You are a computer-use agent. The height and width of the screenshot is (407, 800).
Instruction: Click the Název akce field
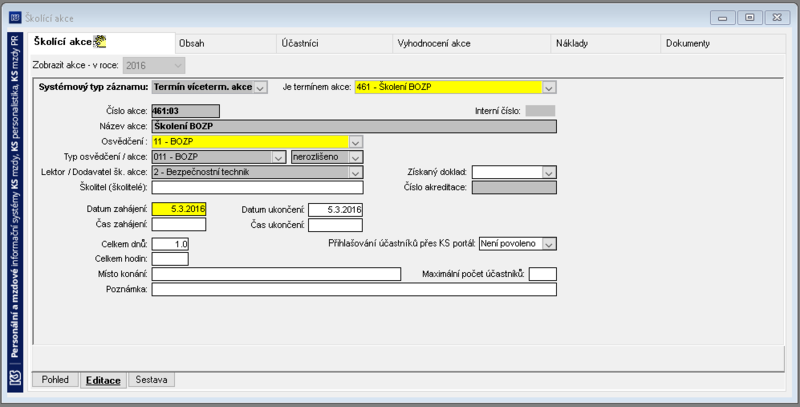click(354, 126)
